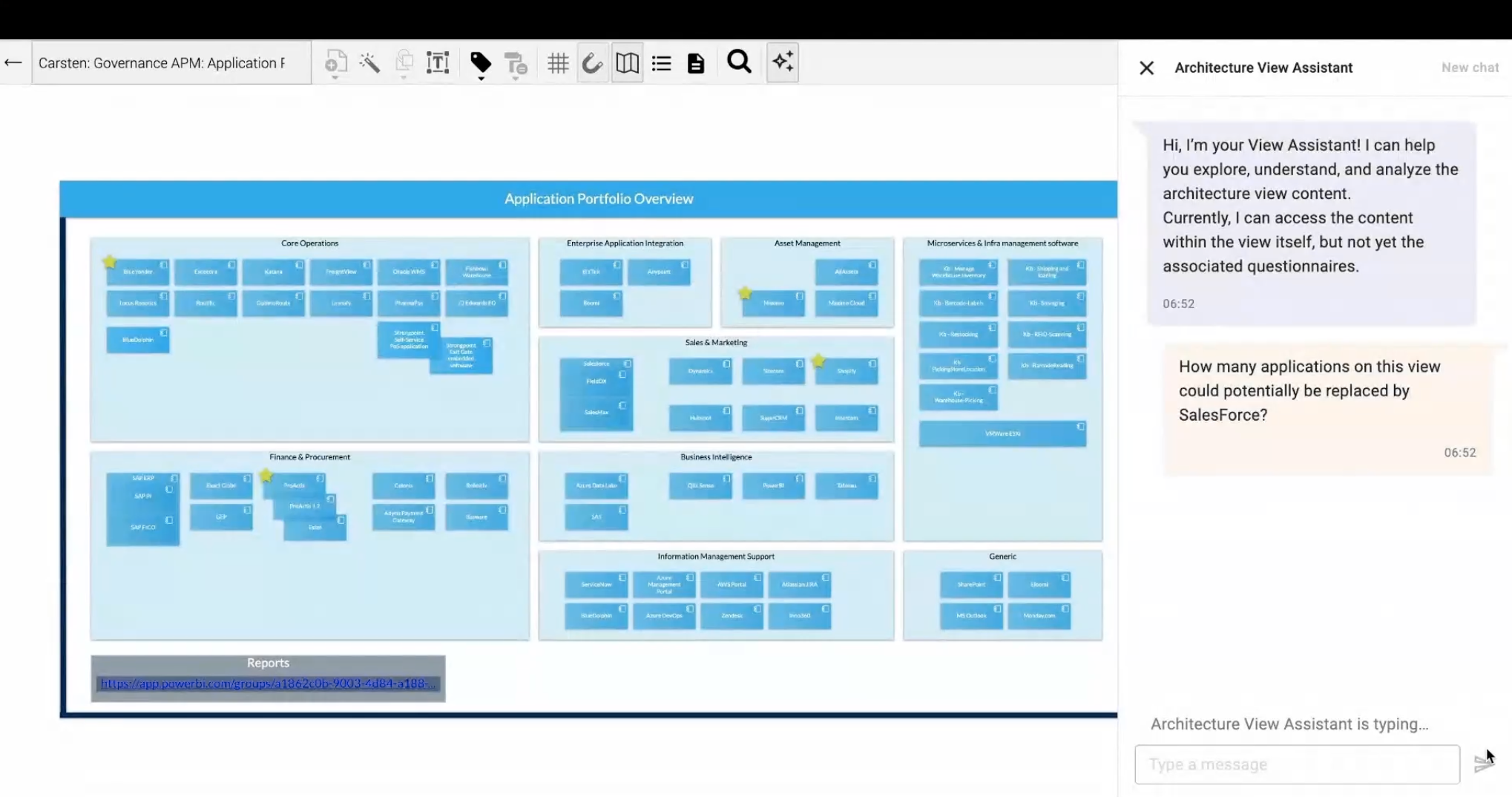Toggle the map view icon
The width and height of the screenshot is (1512, 797).
(x=627, y=63)
